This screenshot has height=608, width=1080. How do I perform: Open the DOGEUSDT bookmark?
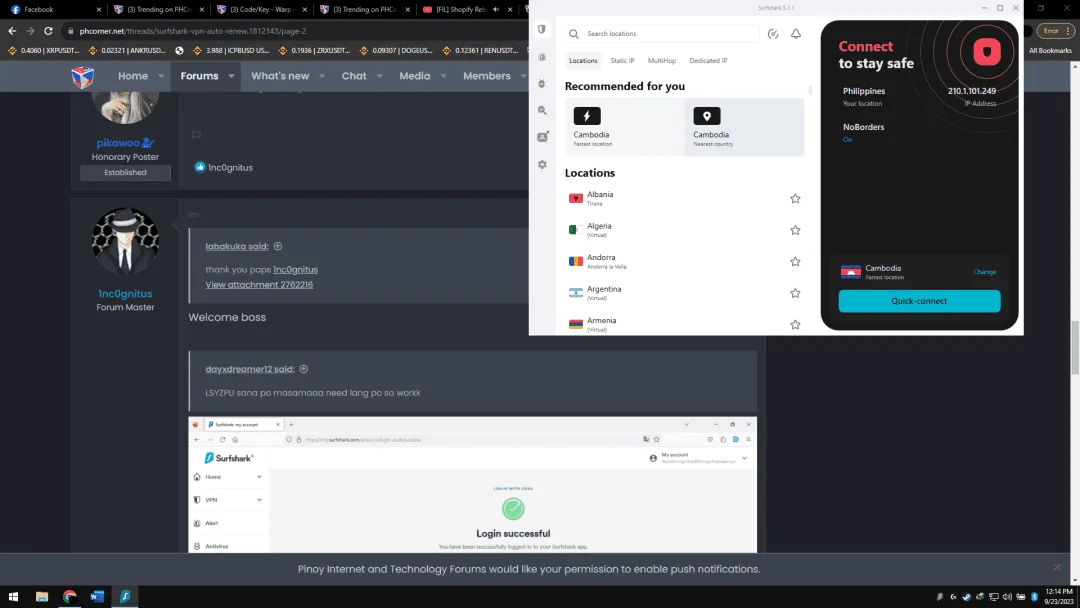click(x=395, y=50)
